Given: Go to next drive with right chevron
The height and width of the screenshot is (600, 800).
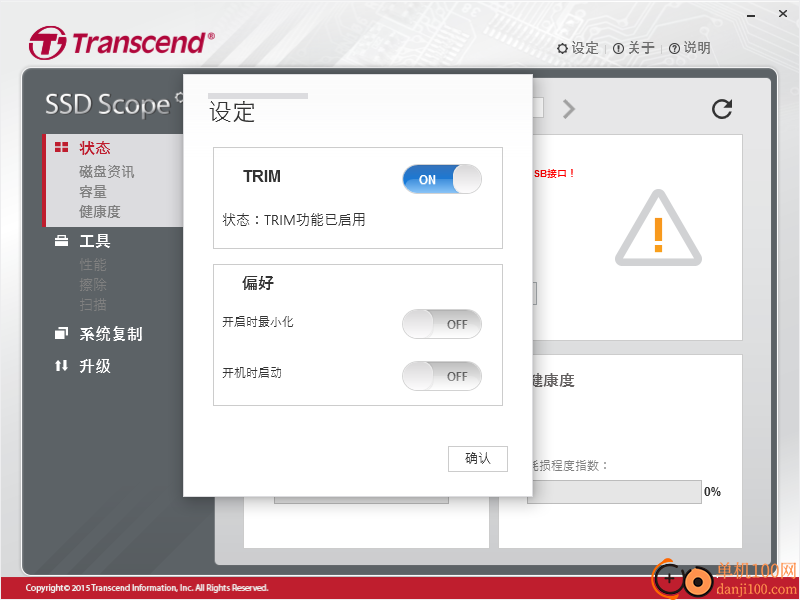Looking at the screenshot, I should [x=569, y=109].
